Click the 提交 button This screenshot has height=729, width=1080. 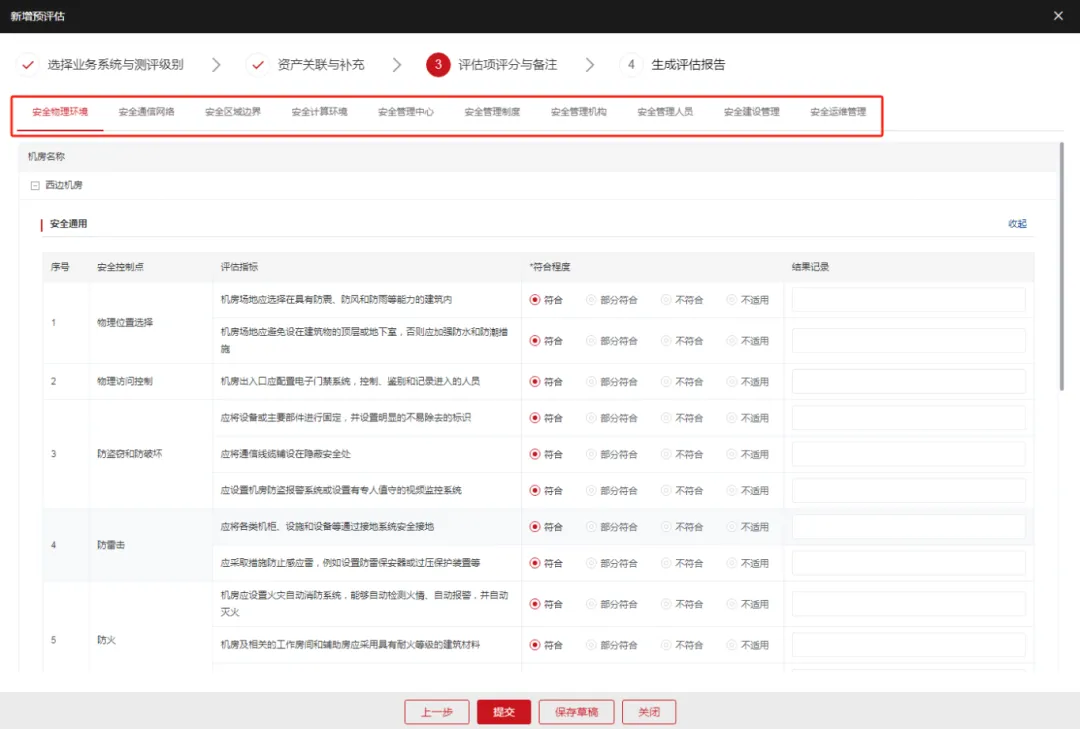click(504, 712)
